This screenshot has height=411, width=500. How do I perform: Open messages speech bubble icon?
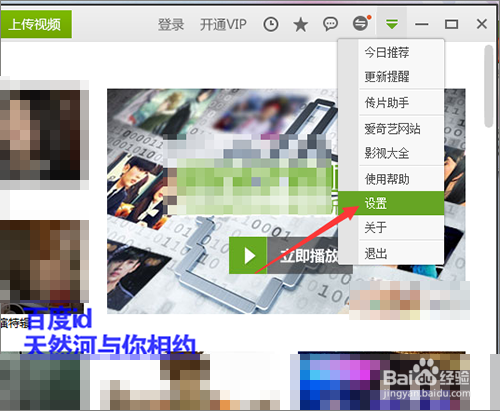point(330,24)
